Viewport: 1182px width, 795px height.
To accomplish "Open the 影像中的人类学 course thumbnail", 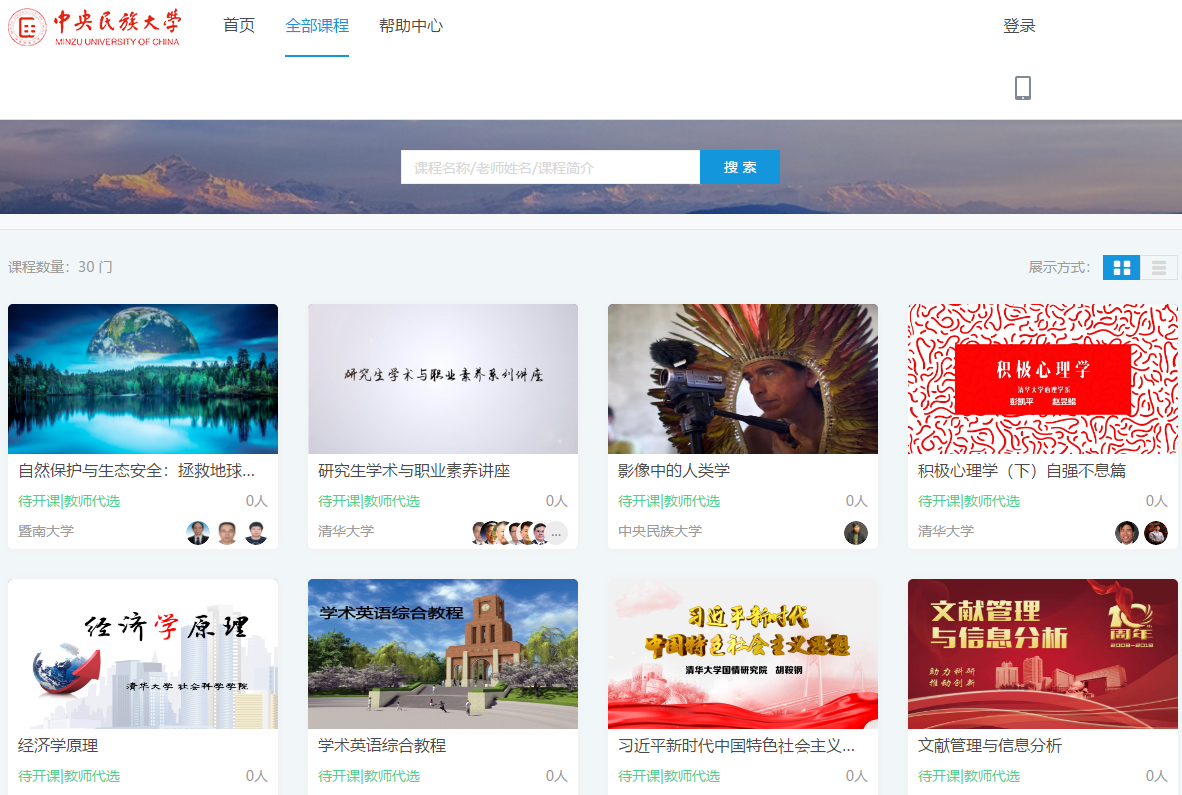I will pyautogui.click(x=743, y=379).
